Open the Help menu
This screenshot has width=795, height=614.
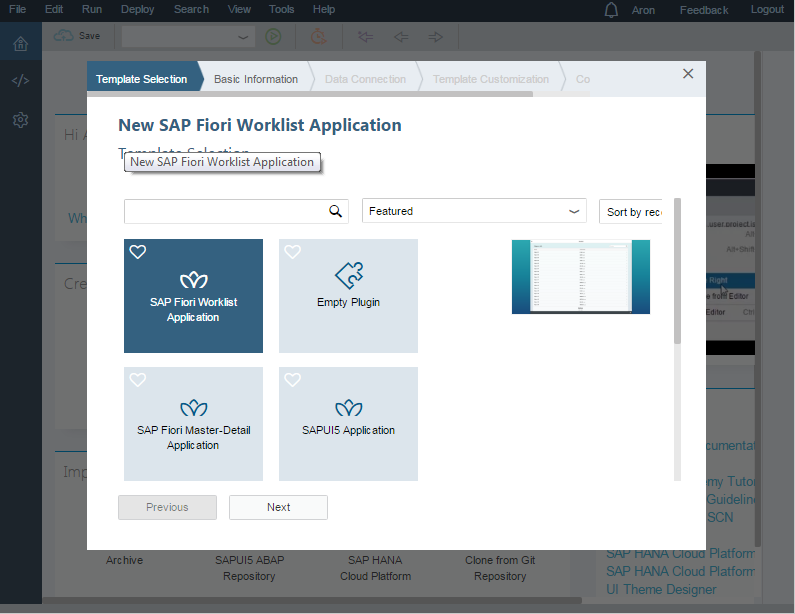[x=324, y=10]
